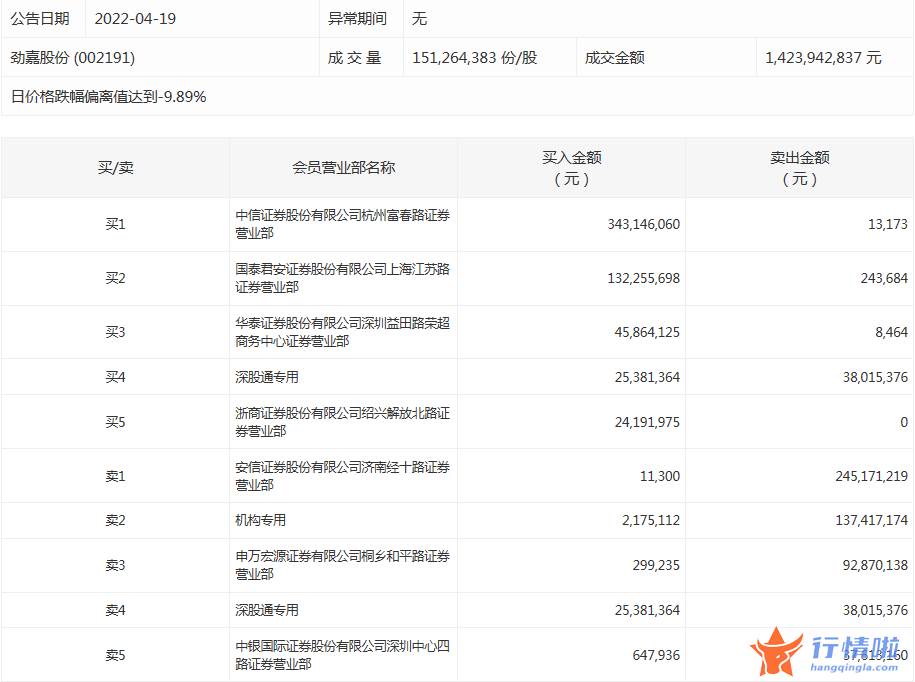Select buy amount 11,300
The width and height of the screenshot is (915, 682).
[660, 476]
